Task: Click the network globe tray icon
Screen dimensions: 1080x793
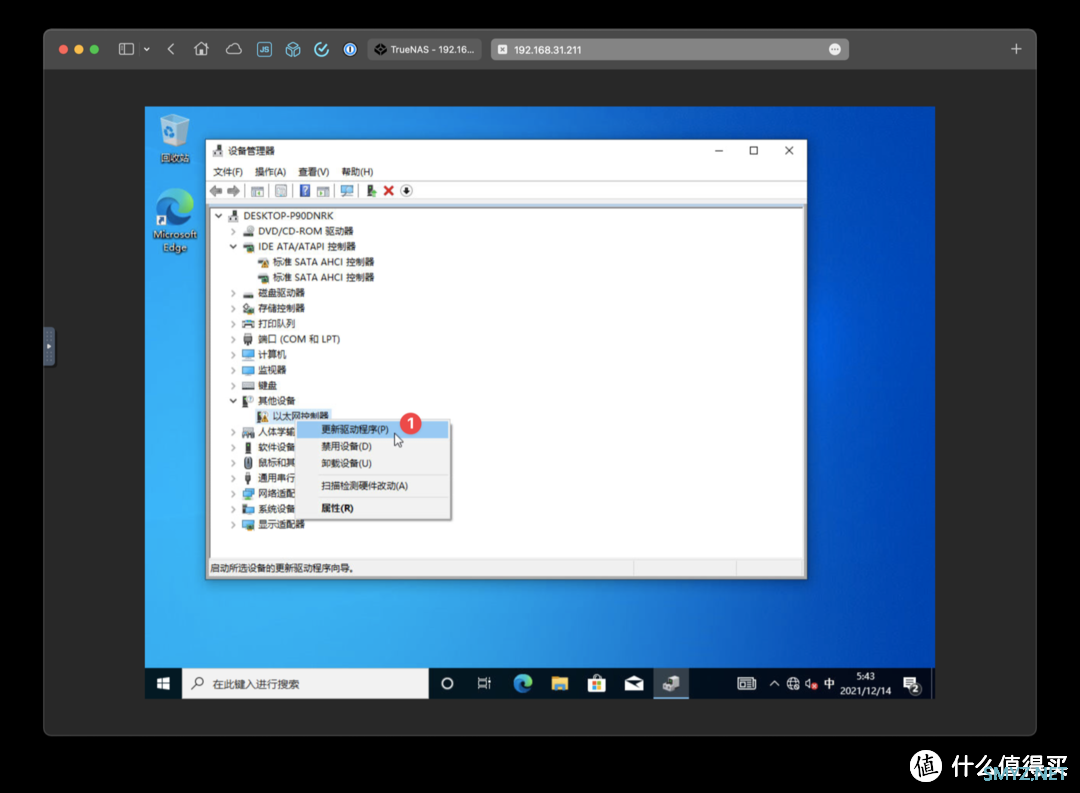Action: click(x=793, y=683)
